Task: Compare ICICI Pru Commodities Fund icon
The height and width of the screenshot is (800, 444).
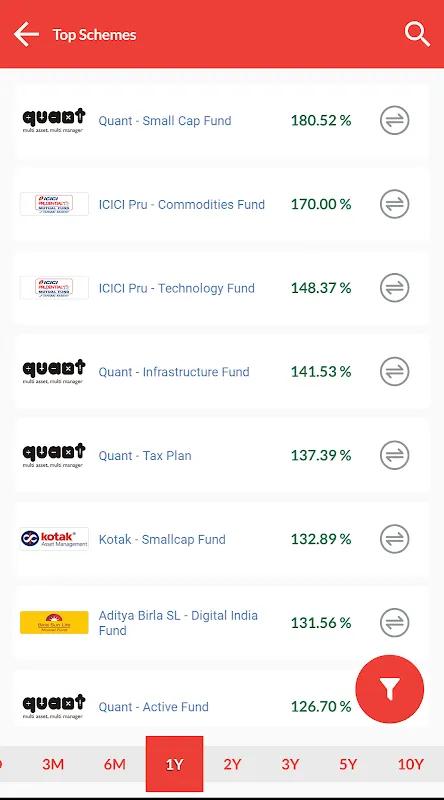Action: pos(394,204)
